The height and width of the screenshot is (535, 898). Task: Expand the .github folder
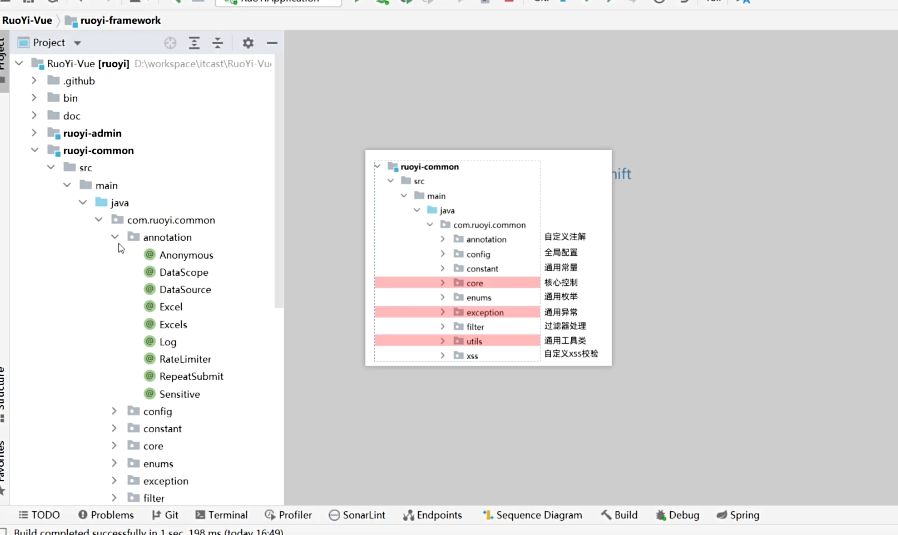coord(34,81)
